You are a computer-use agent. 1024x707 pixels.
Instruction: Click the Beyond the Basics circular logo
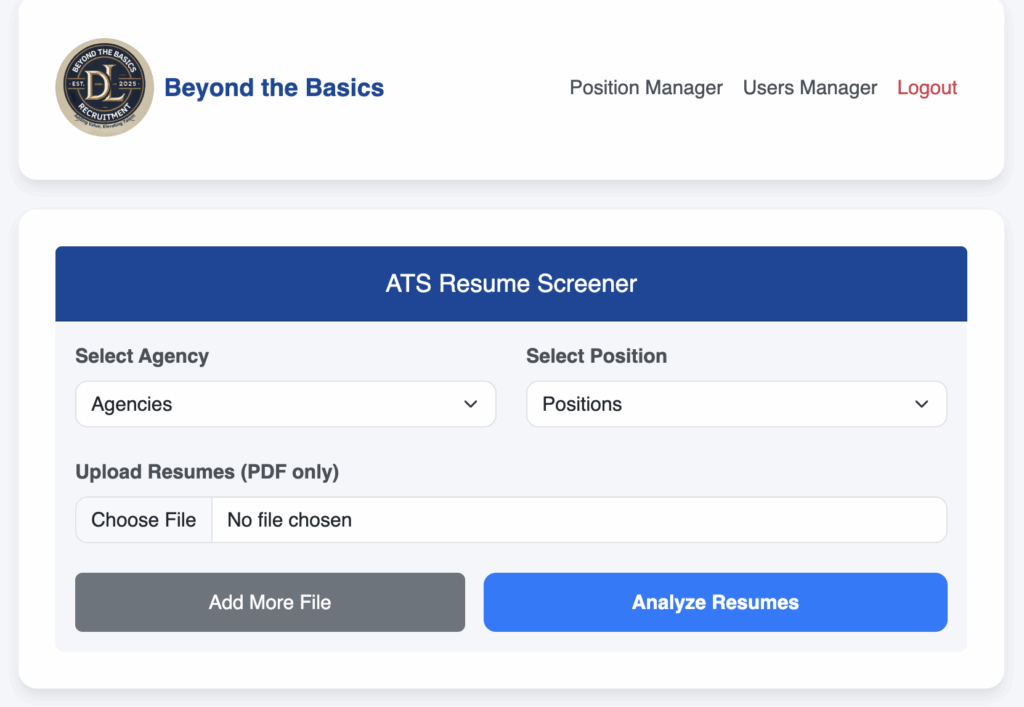tap(104, 88)
